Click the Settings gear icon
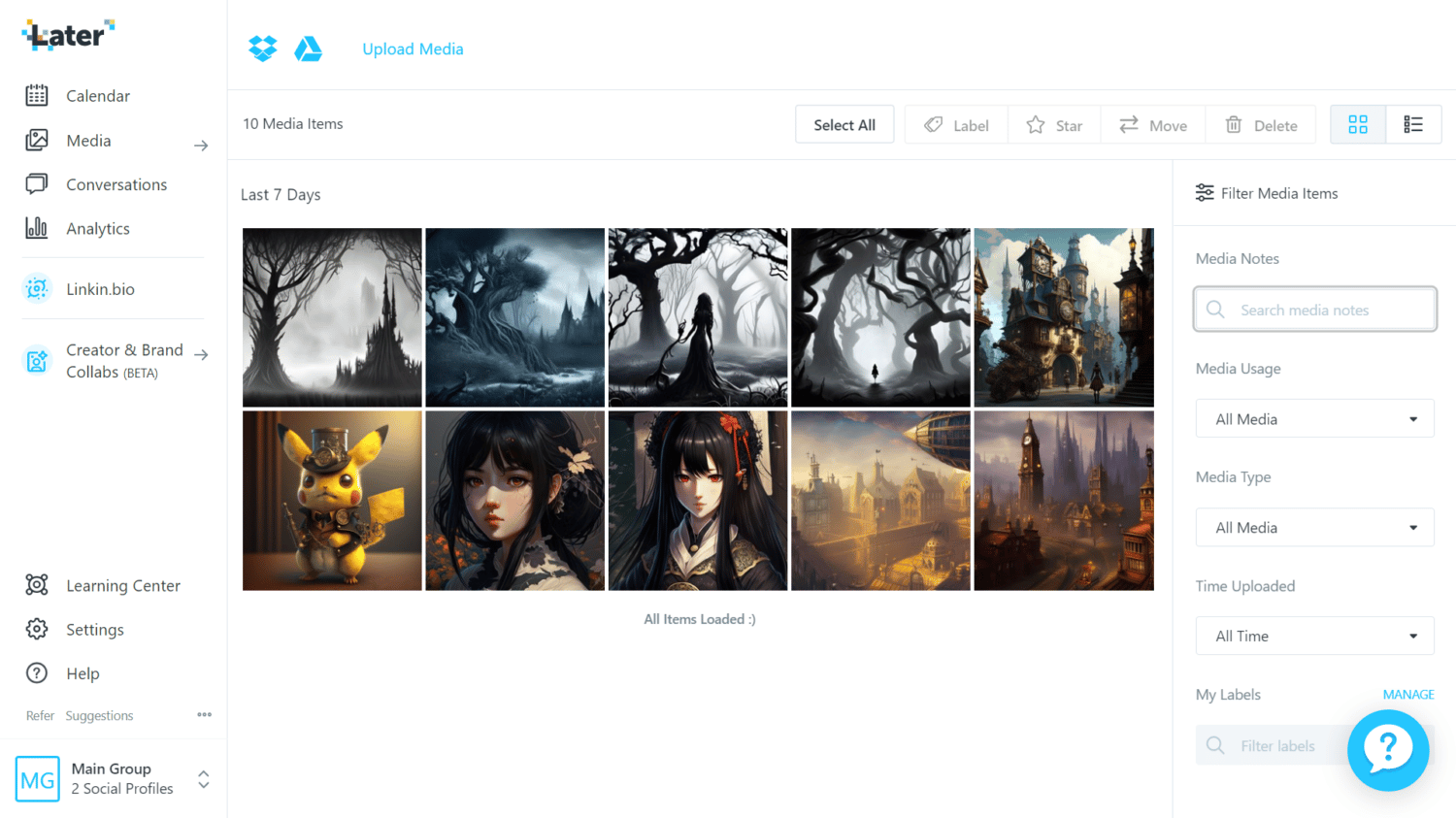The height and width of the screenshot is (818, 1456). (x=37, y=629)
